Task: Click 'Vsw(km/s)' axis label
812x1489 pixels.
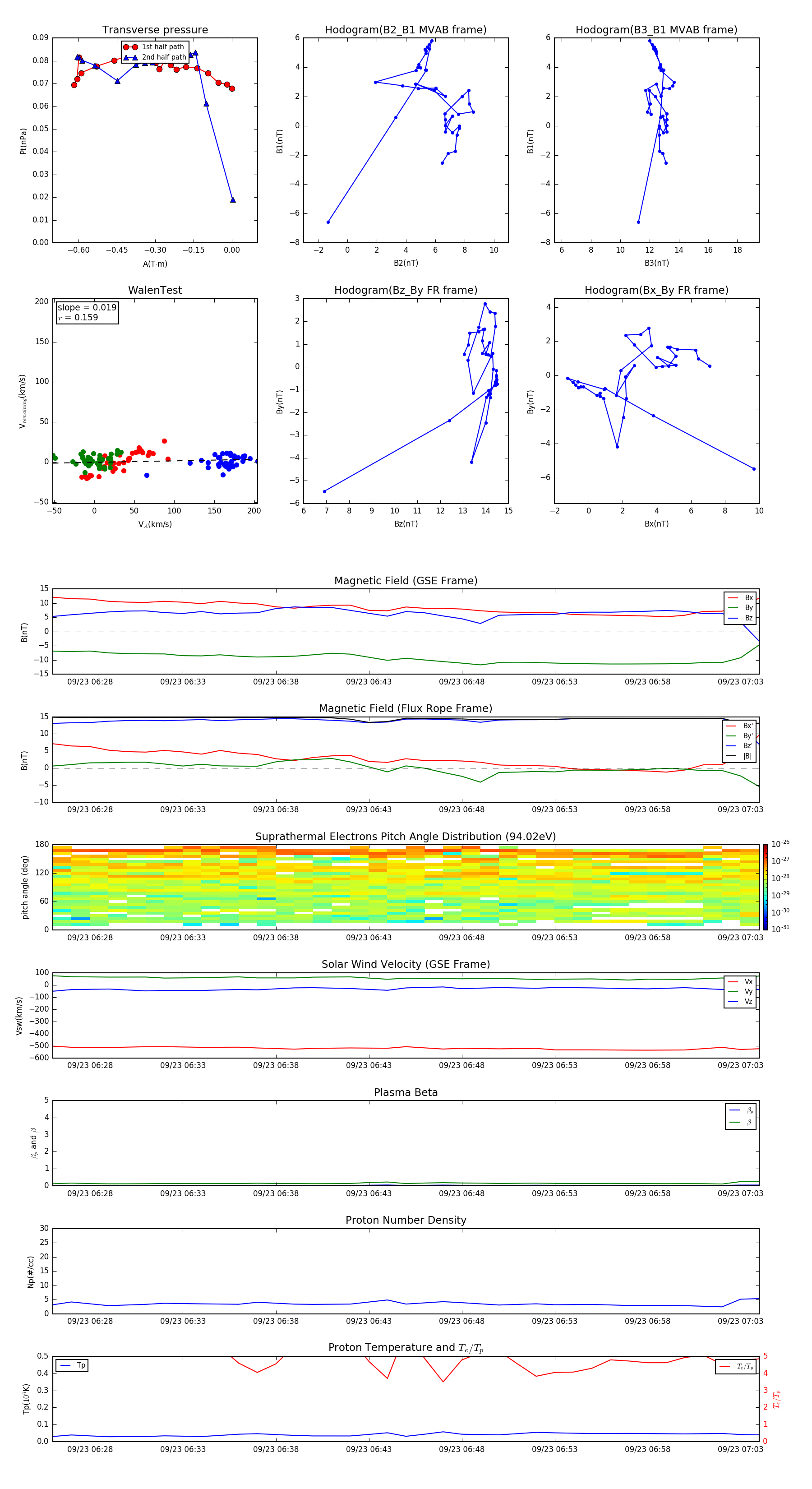Action: click(x=19, y=1016)
